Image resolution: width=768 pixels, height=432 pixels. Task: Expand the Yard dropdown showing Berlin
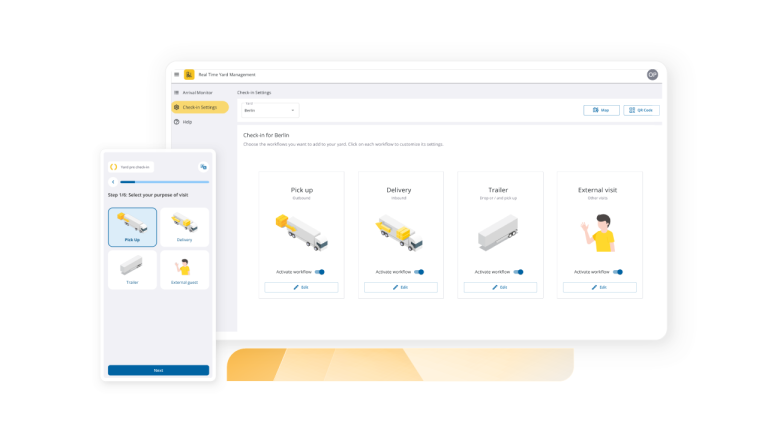click(x=269, y=109)
